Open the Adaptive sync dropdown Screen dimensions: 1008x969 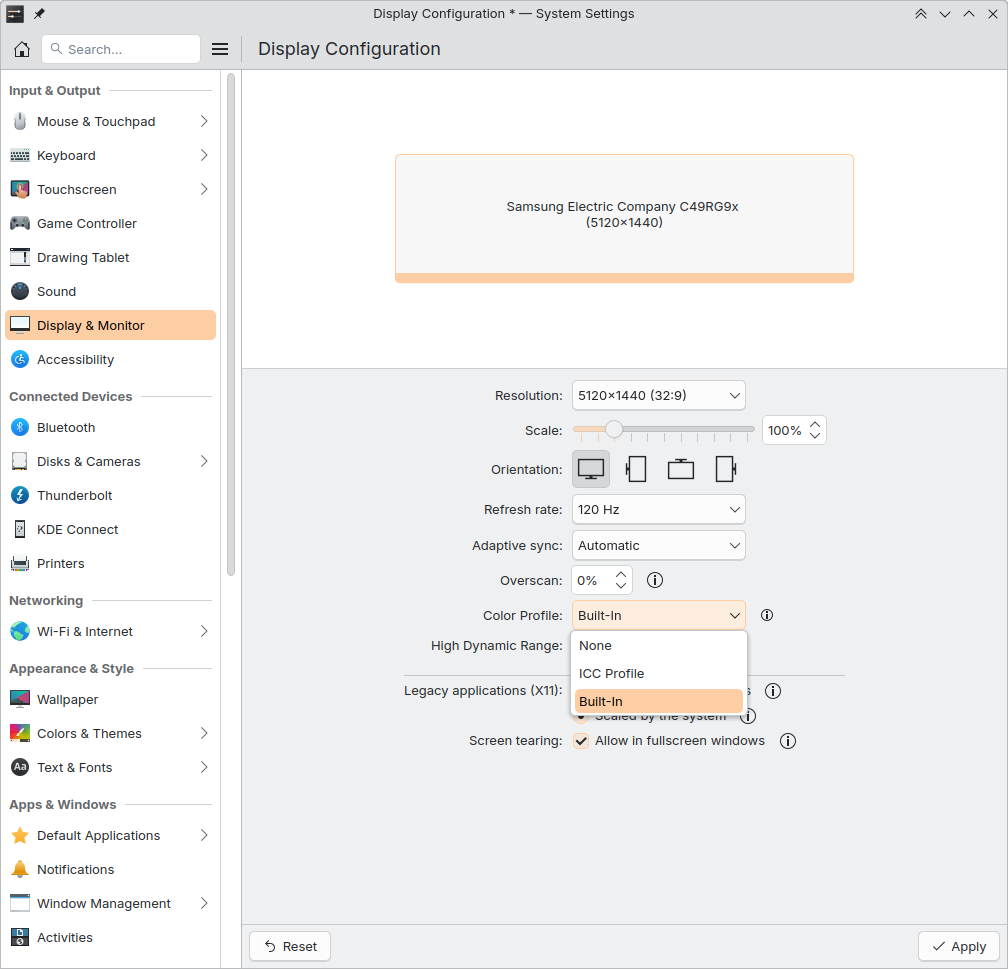658,545
